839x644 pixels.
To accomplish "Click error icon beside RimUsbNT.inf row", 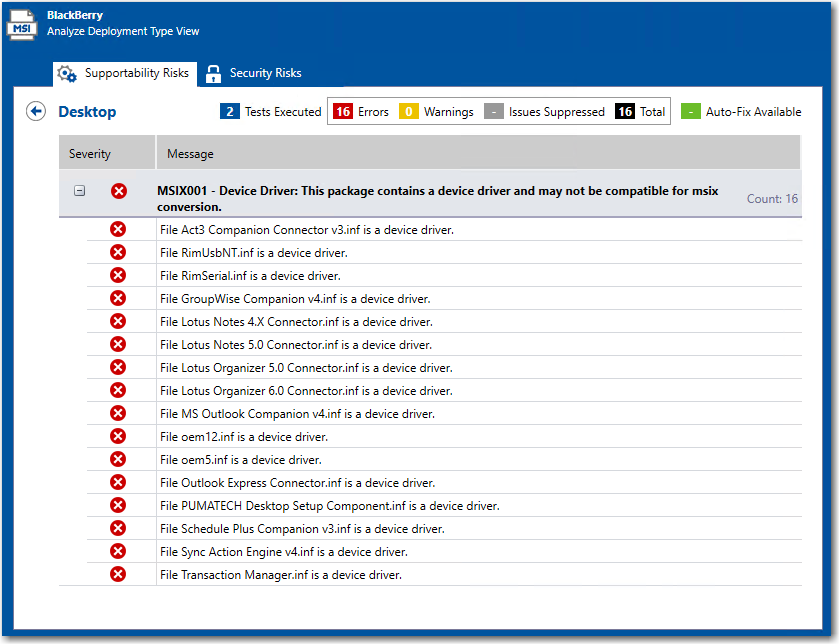I will click(118, 252).
